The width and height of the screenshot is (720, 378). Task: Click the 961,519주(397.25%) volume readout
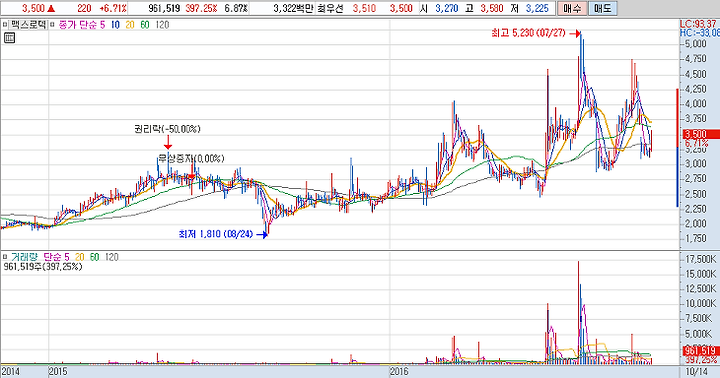coord(42,266)
